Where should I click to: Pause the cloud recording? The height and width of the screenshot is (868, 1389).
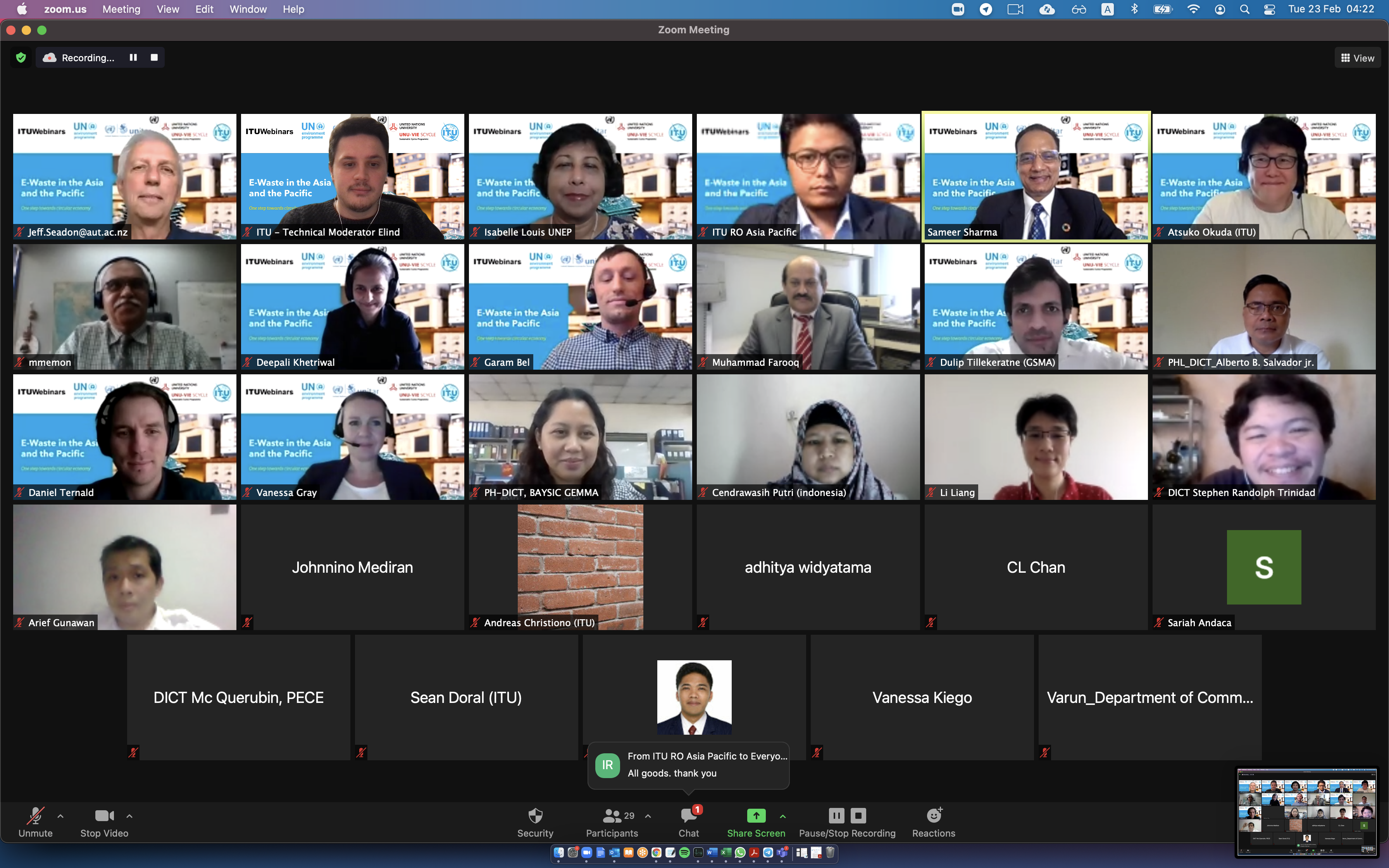pyautogui.click(x=133, y=57)
